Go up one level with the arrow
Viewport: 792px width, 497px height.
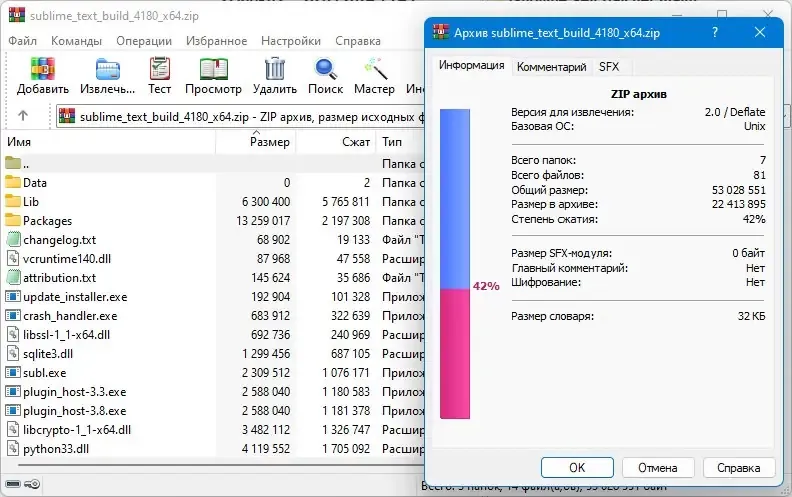[23, 116]
